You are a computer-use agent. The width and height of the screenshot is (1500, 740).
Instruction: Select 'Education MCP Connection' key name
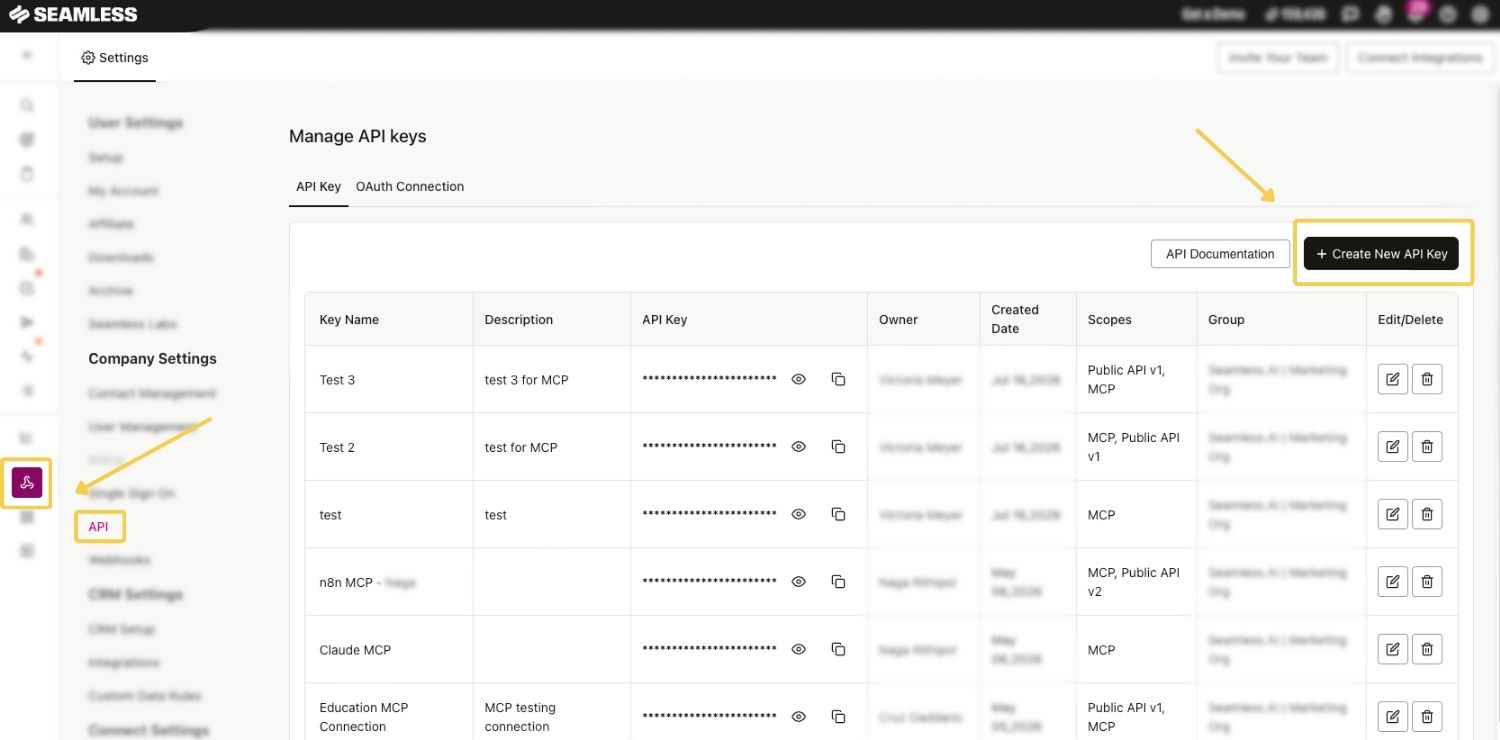pos(364,717)
